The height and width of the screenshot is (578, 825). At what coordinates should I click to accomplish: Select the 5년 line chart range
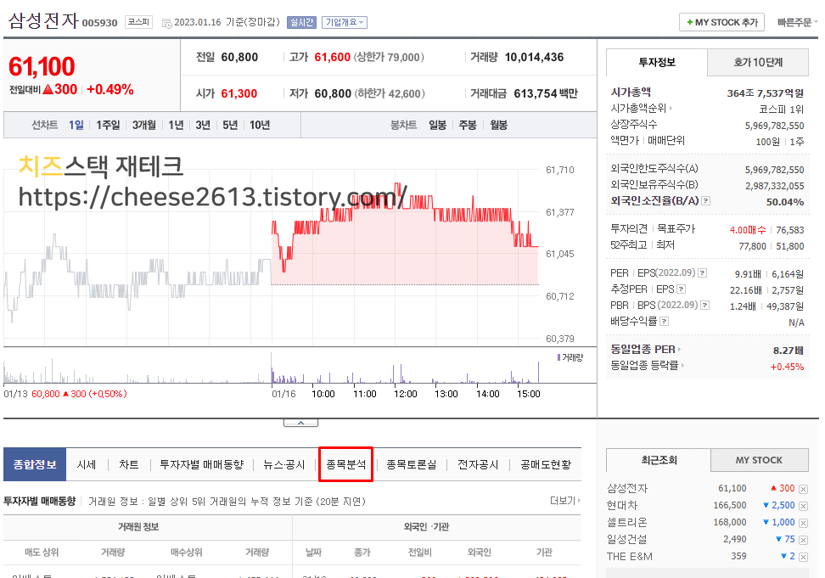coord(230,125)
